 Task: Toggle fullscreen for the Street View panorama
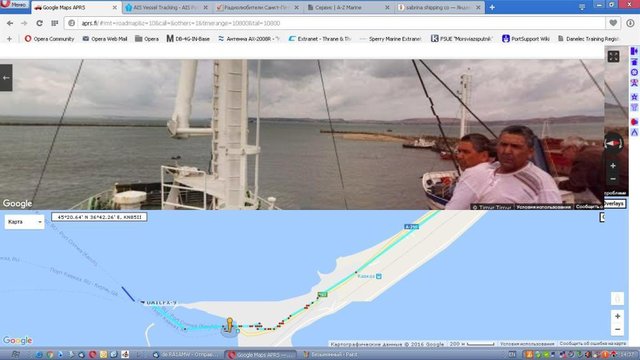(613, 56)
